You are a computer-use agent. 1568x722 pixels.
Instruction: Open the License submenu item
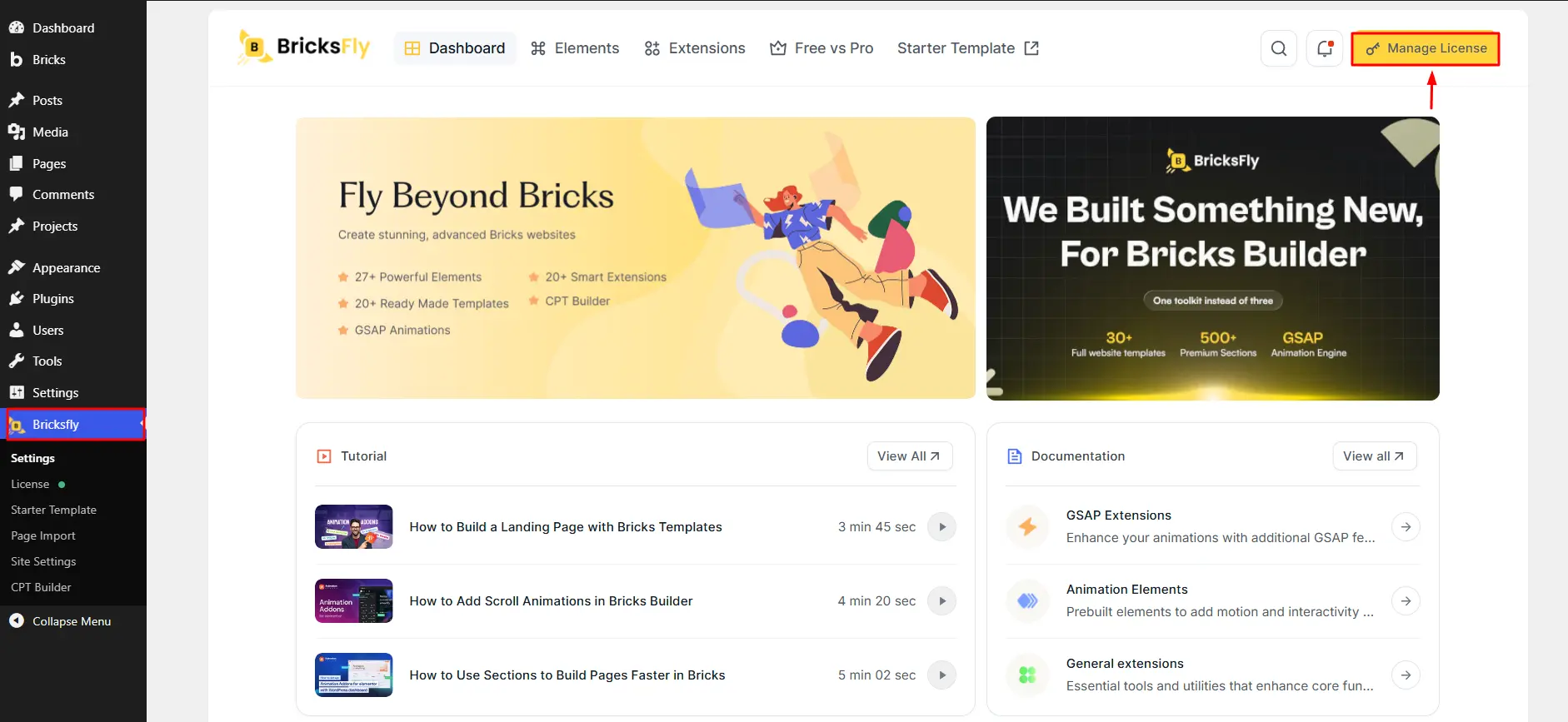pyautogui.click(x=30, y=484)
